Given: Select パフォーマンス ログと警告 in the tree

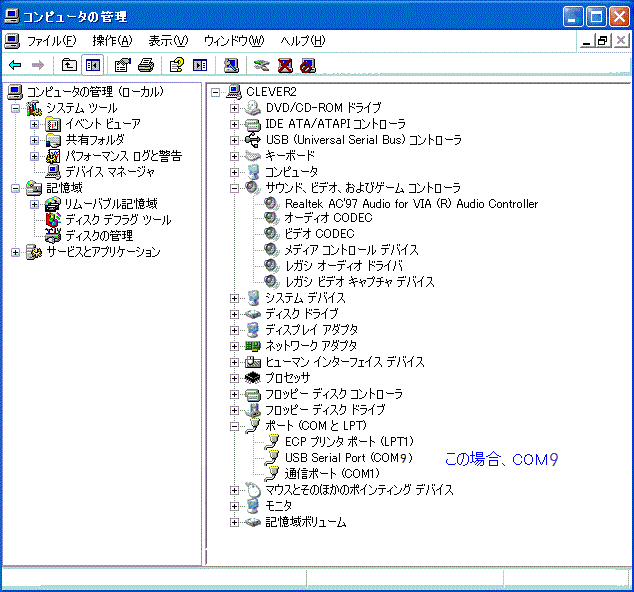Looking at the screenshot, I should point(124,156).
